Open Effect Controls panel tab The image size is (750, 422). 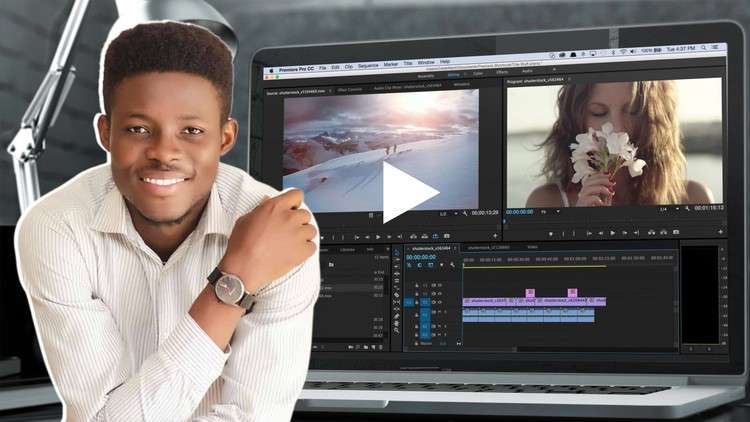[350, 90]
